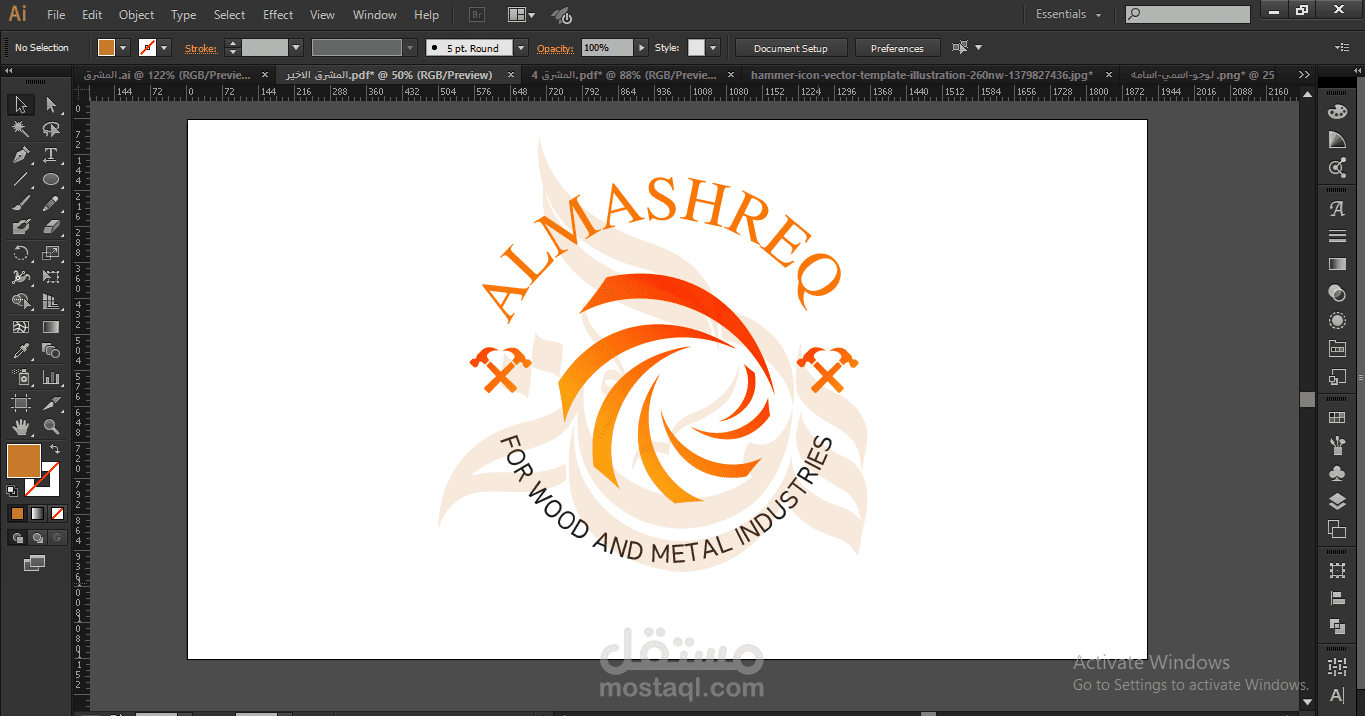Swap fill and stroke colors arrow
Viewport: 1365px width, 716px height.
(x=55, y=450)
